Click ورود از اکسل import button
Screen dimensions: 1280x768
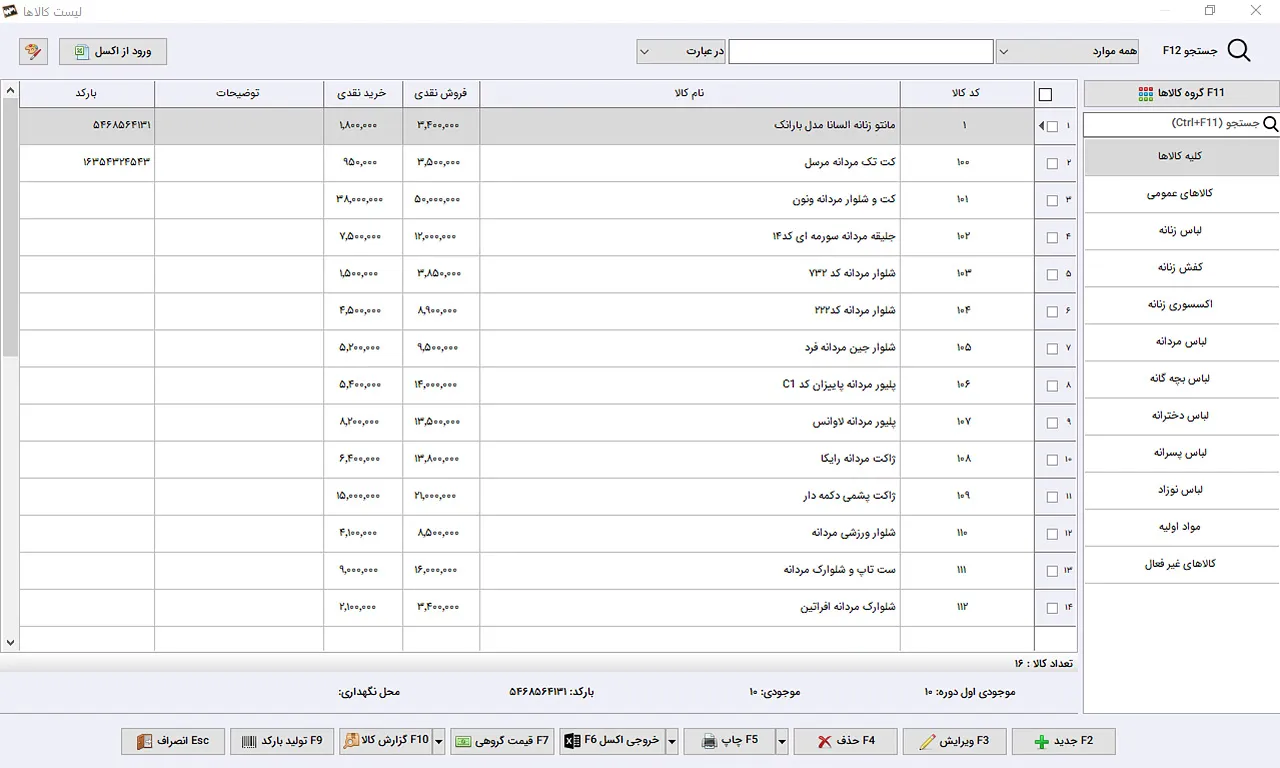point(113,51)
